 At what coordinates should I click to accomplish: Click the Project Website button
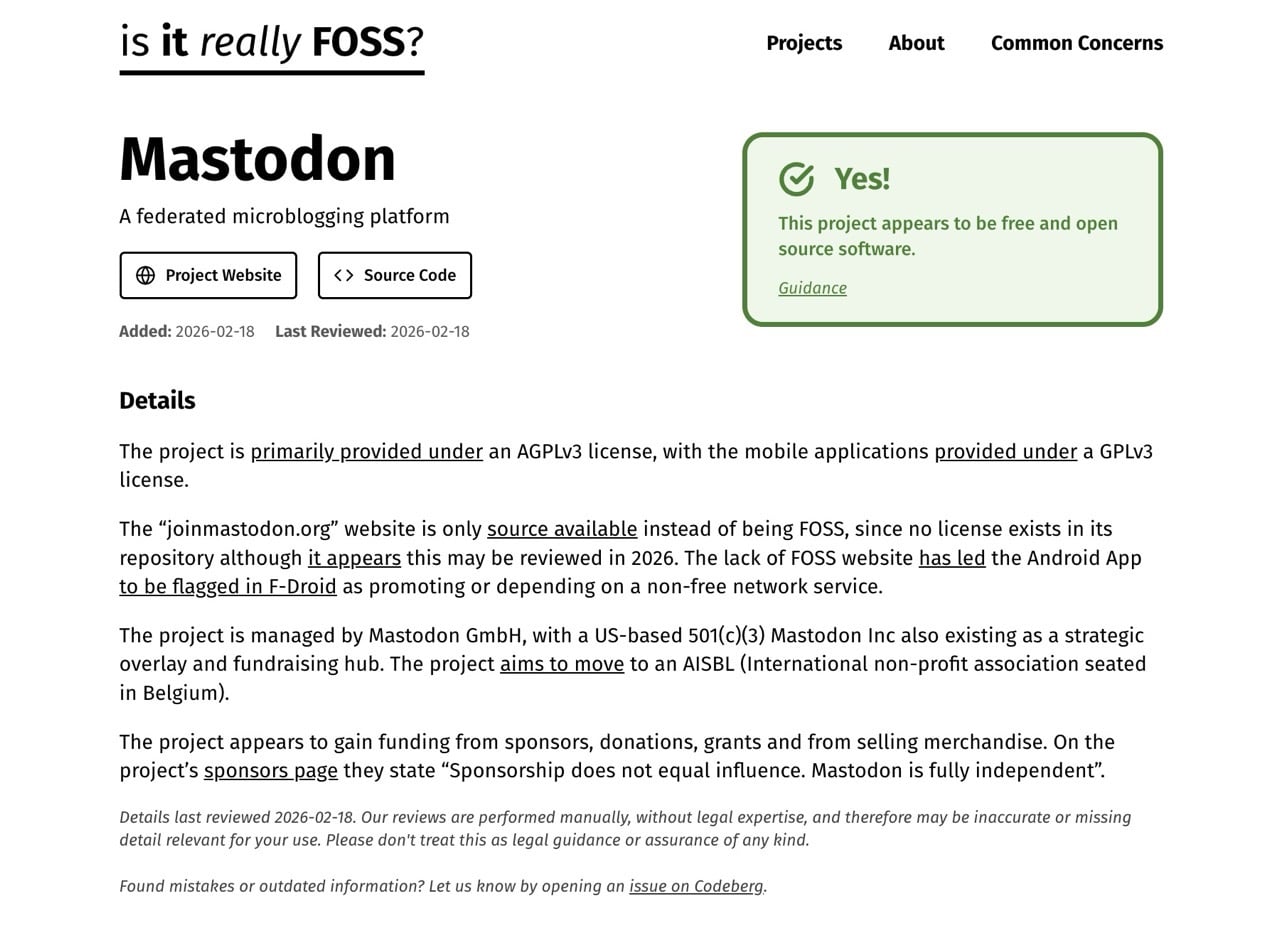point(208,275)
